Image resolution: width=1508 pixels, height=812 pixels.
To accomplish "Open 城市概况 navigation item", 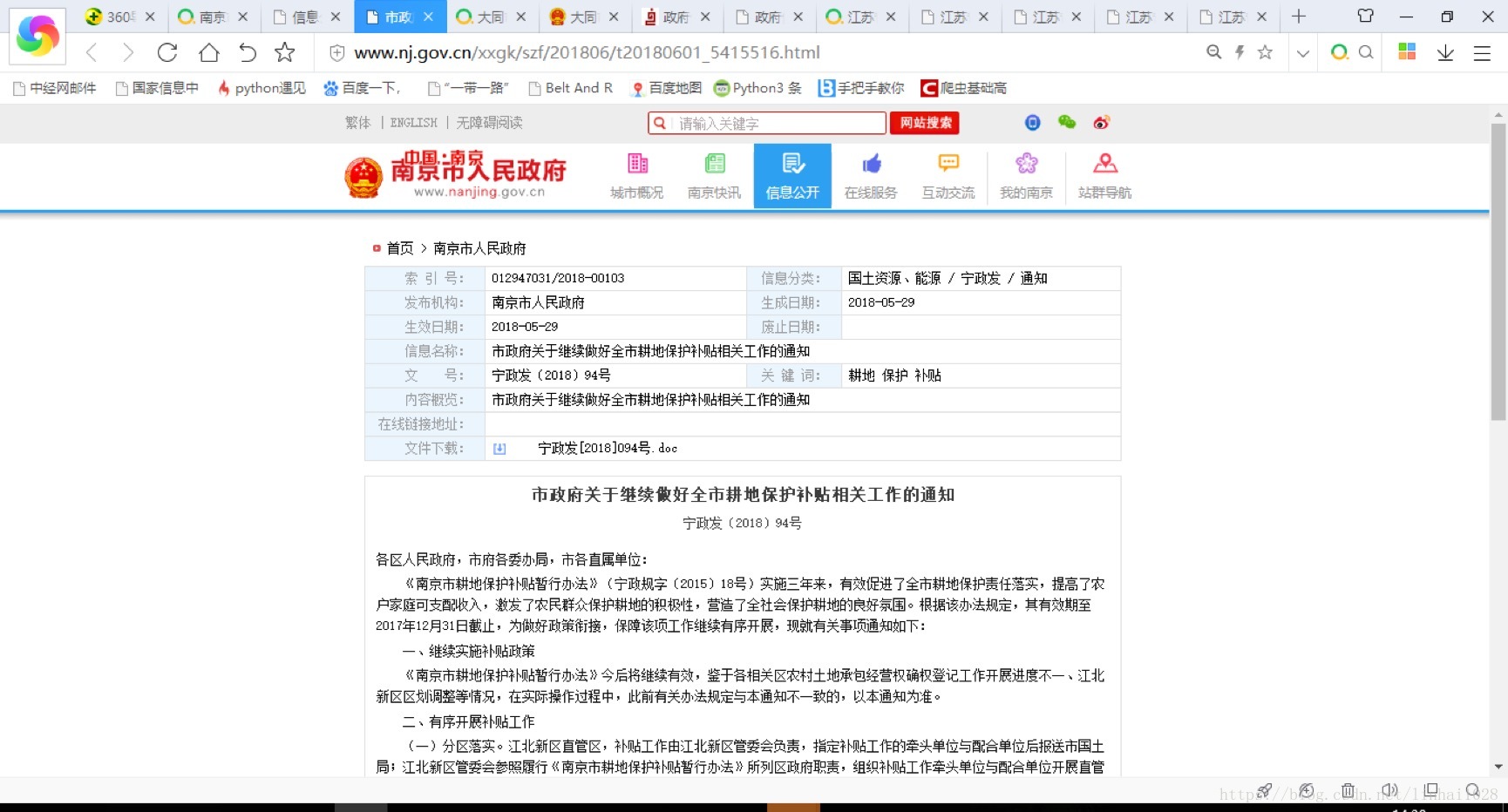I will [x=637, y=177].
